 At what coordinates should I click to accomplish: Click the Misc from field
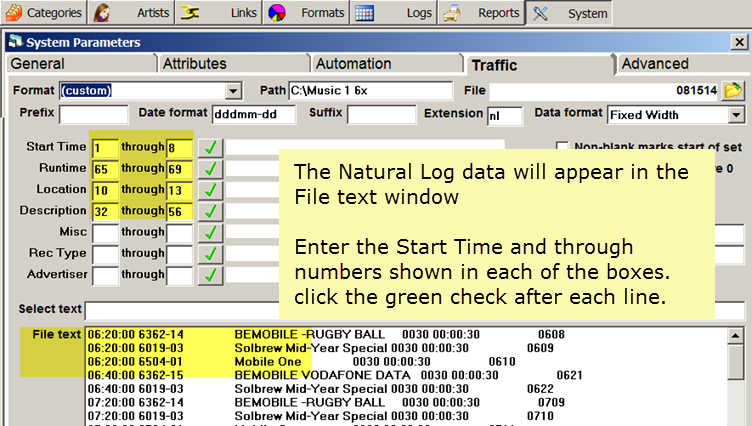[x=105, y=233]
